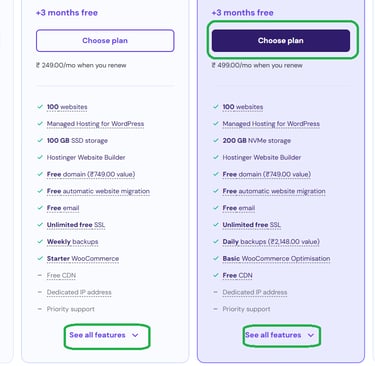Viewport: 375px width, 366px height.
Task: Click the checkmark beside right Free CDN
Action: pos(216,275)
